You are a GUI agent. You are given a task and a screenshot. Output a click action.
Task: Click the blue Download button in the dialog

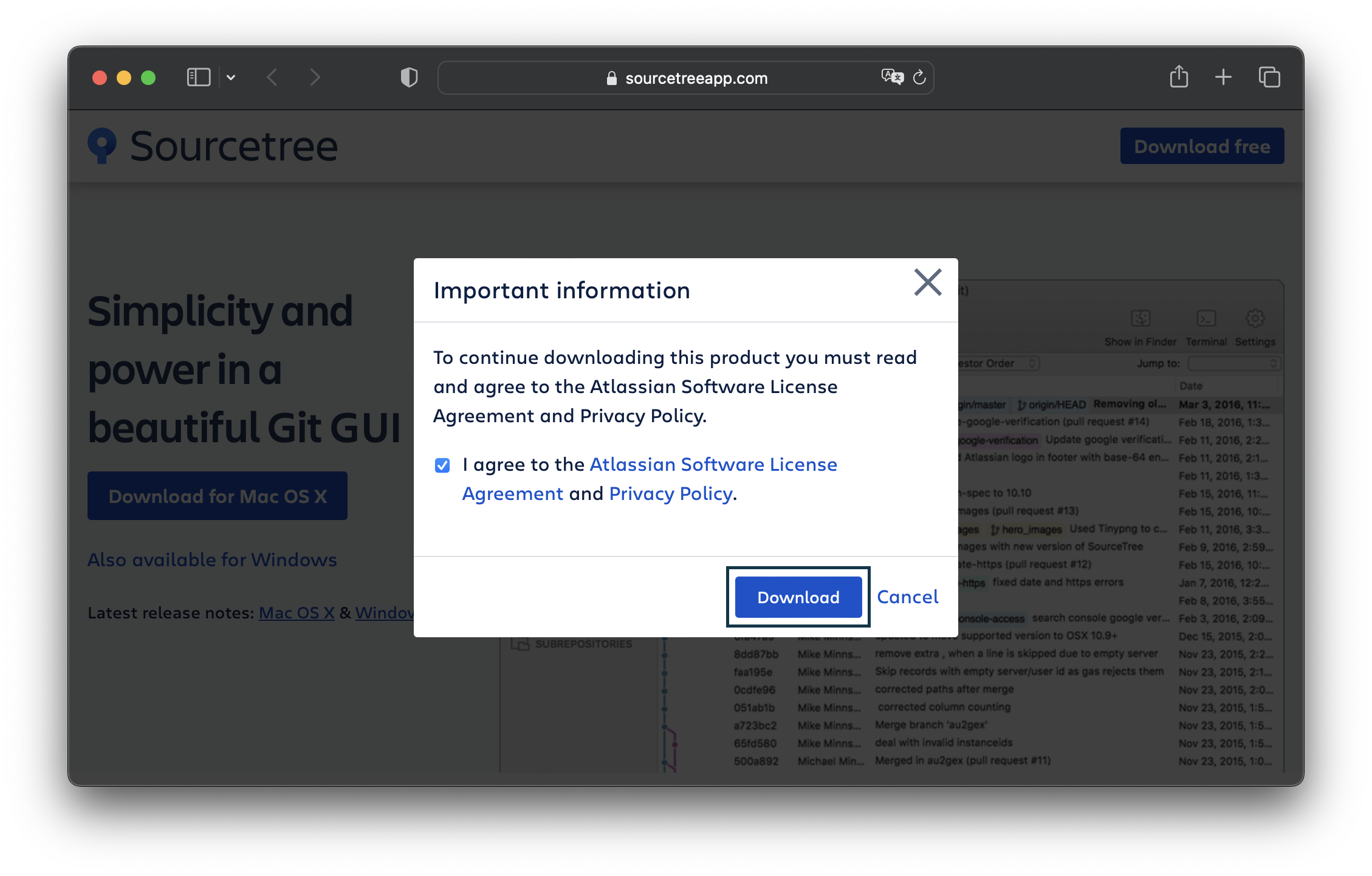click(798, 597)
